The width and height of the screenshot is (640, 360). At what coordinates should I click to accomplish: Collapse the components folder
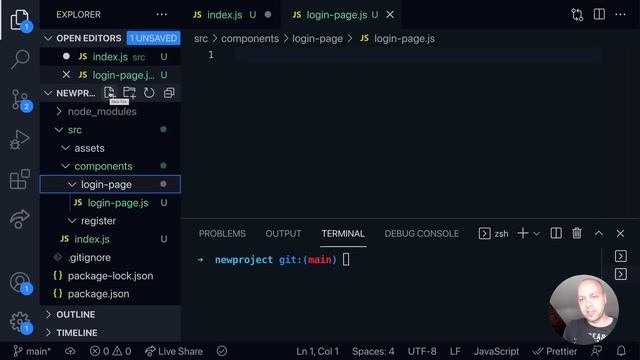click(103, 166)
